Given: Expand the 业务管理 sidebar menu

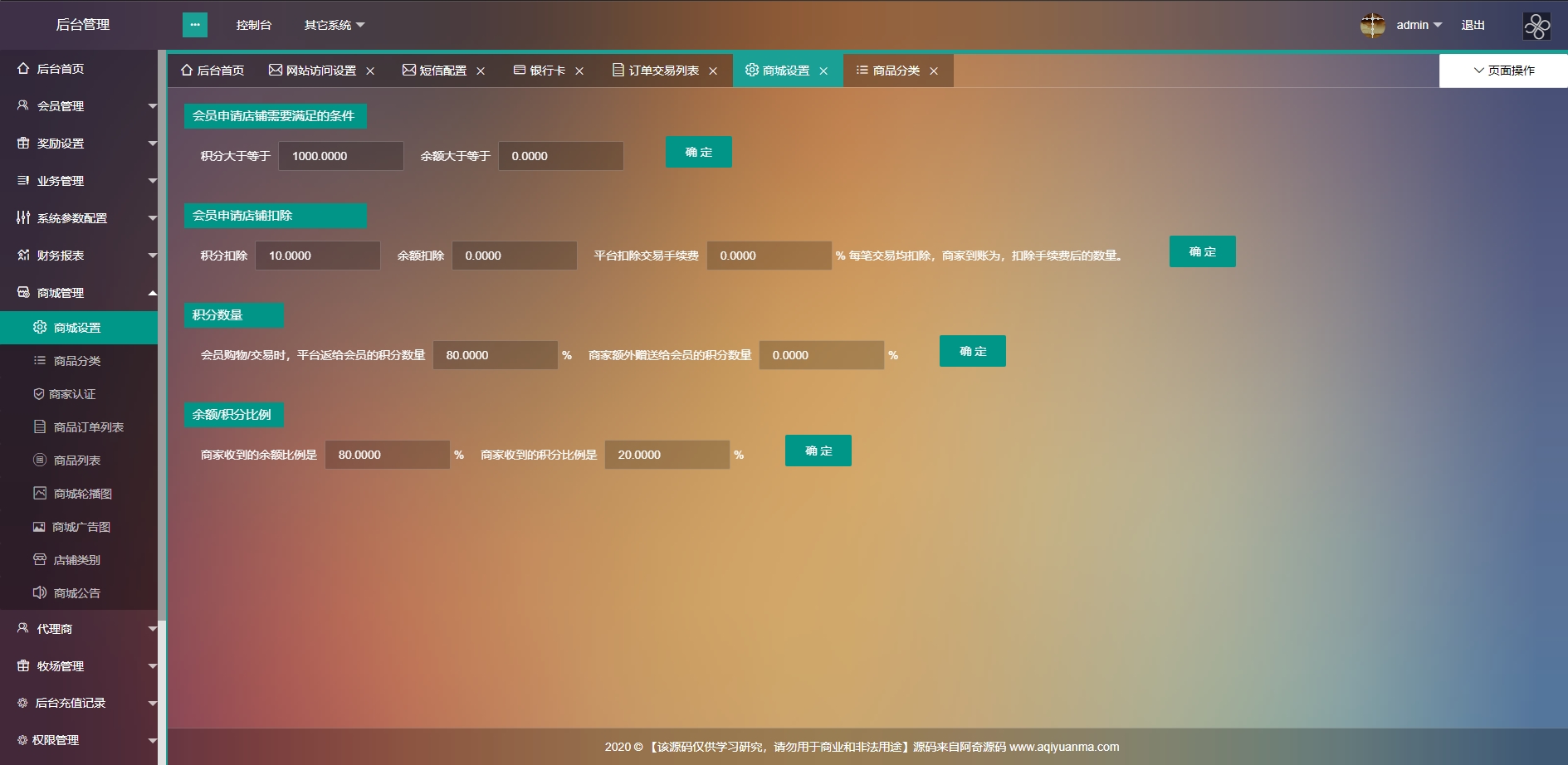Looking at the screenshot, I should [79, 181].
